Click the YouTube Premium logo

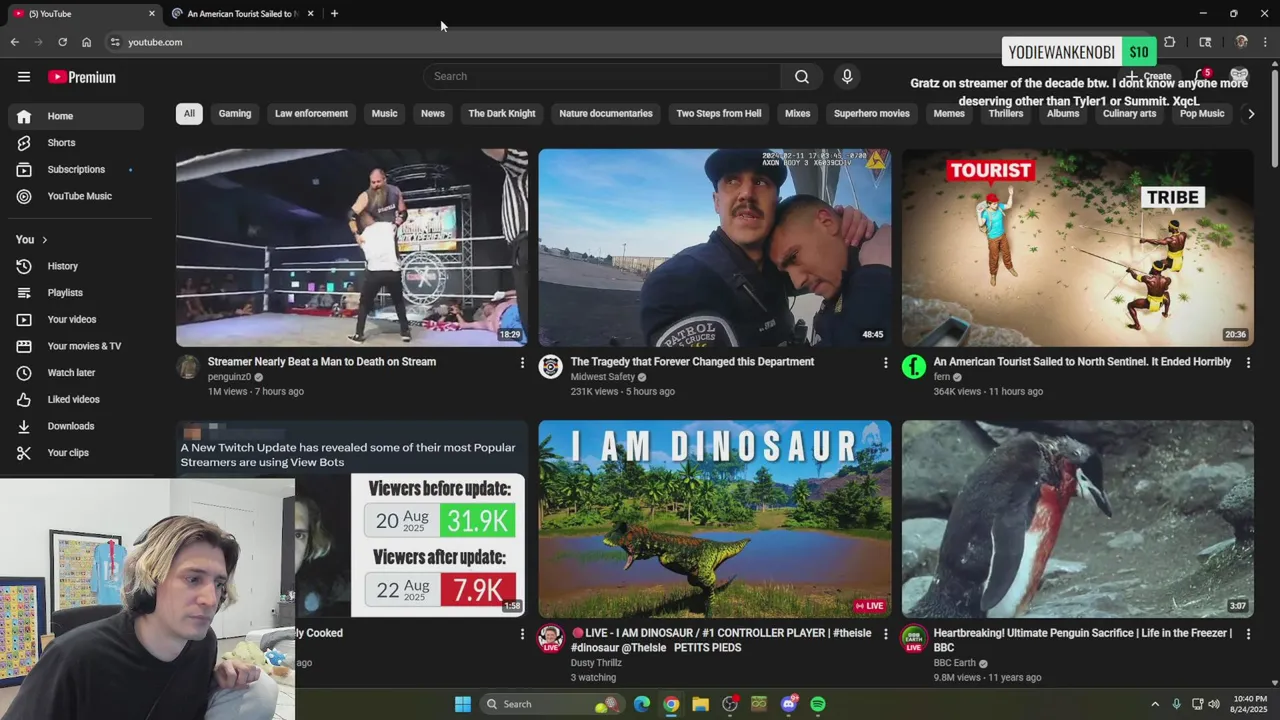coord(82,77)
